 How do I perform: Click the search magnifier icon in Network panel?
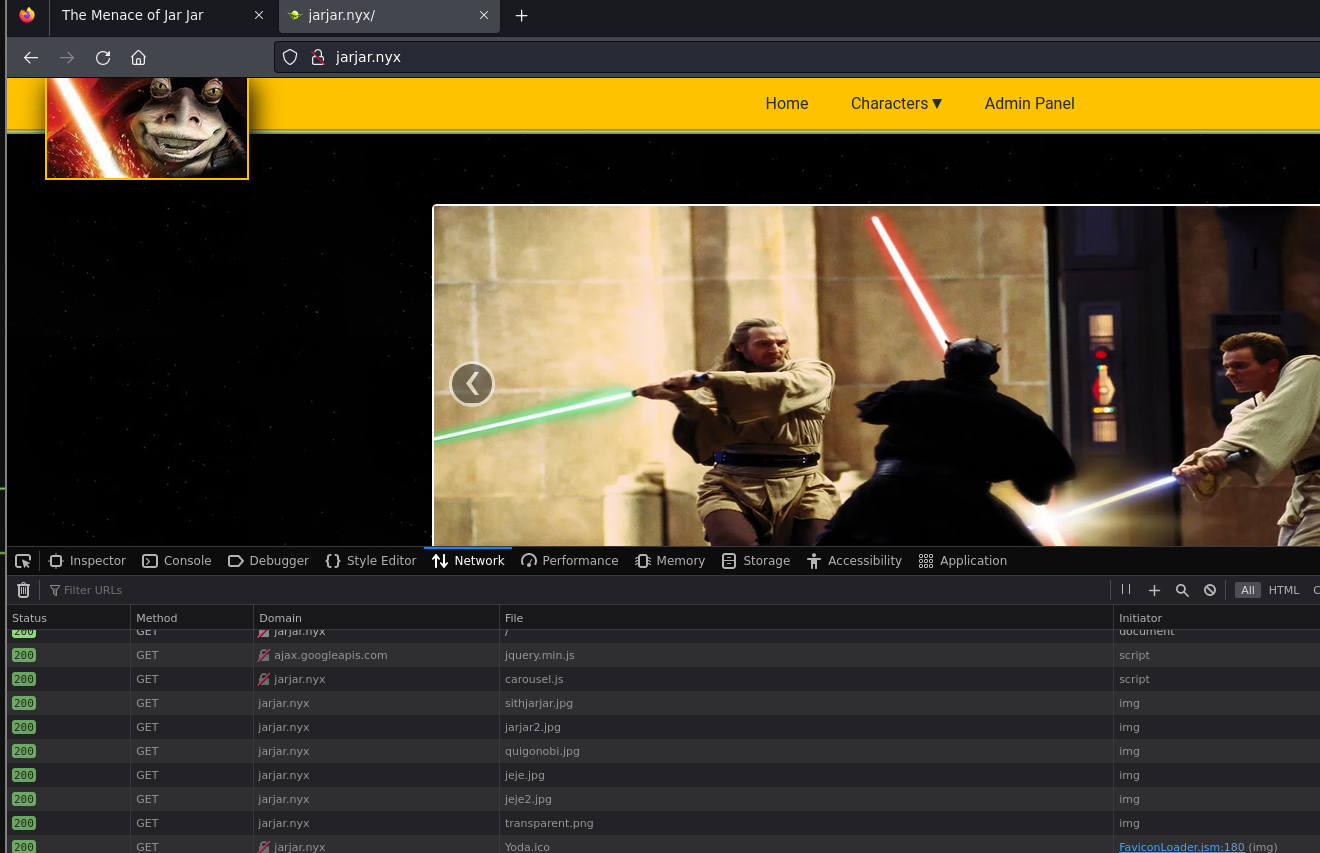point(1182,590)
